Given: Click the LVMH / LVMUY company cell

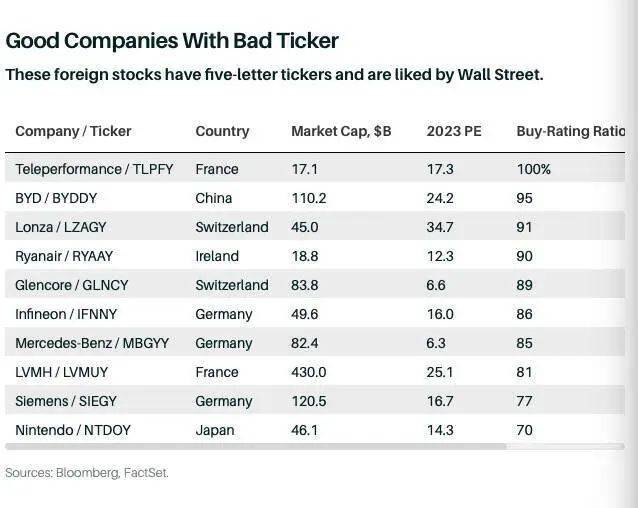Looking at the screenshot, I should click(62, 372).
